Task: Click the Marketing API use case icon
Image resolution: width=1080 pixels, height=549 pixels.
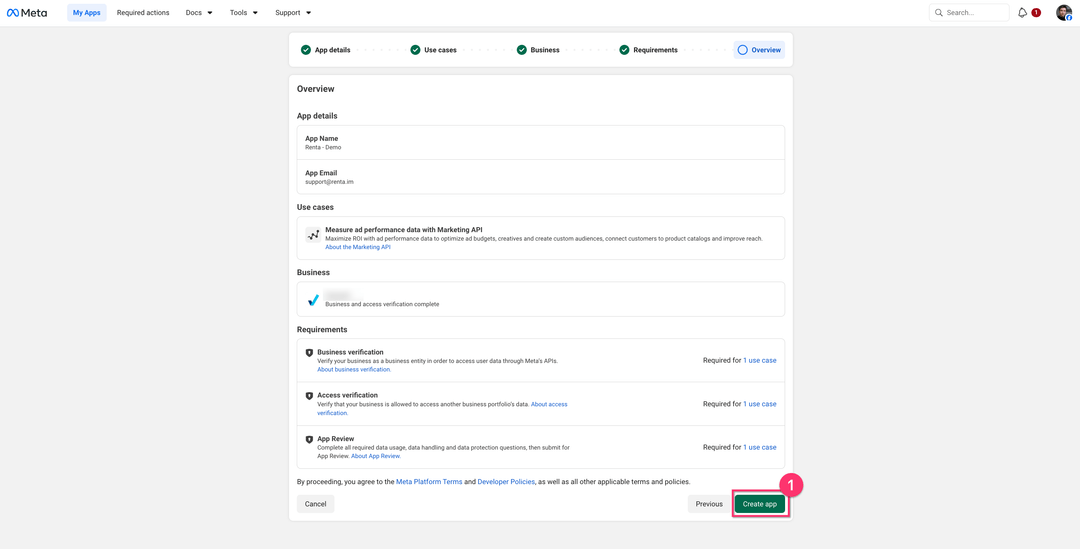Action: tap(313, 235)
